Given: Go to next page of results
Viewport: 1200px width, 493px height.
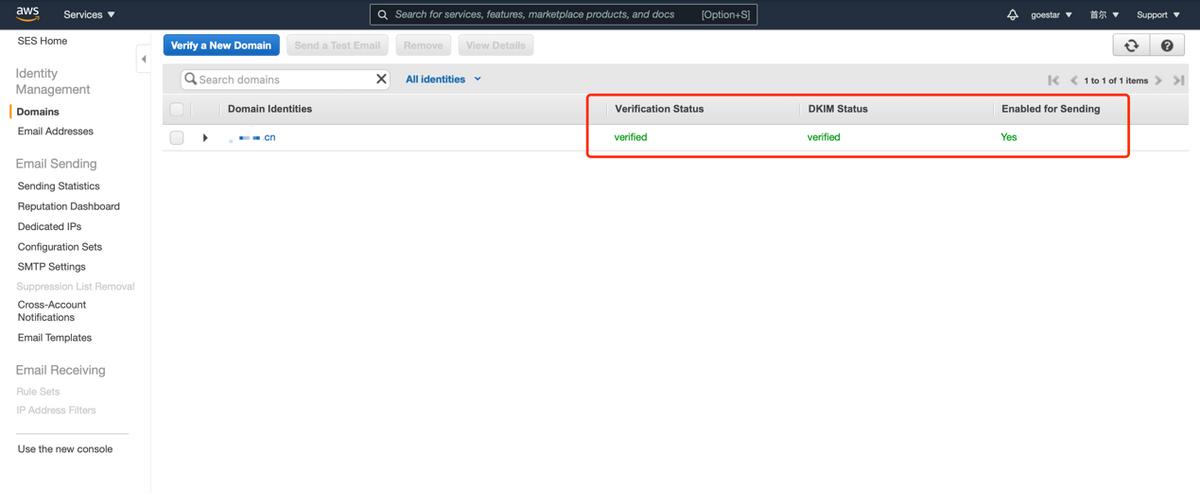Looking at the screenshot, I should [1158, 80].
